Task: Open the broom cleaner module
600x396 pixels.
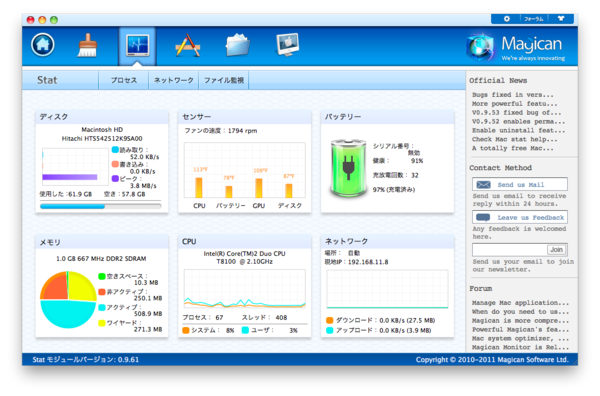Action: [88, 45]
